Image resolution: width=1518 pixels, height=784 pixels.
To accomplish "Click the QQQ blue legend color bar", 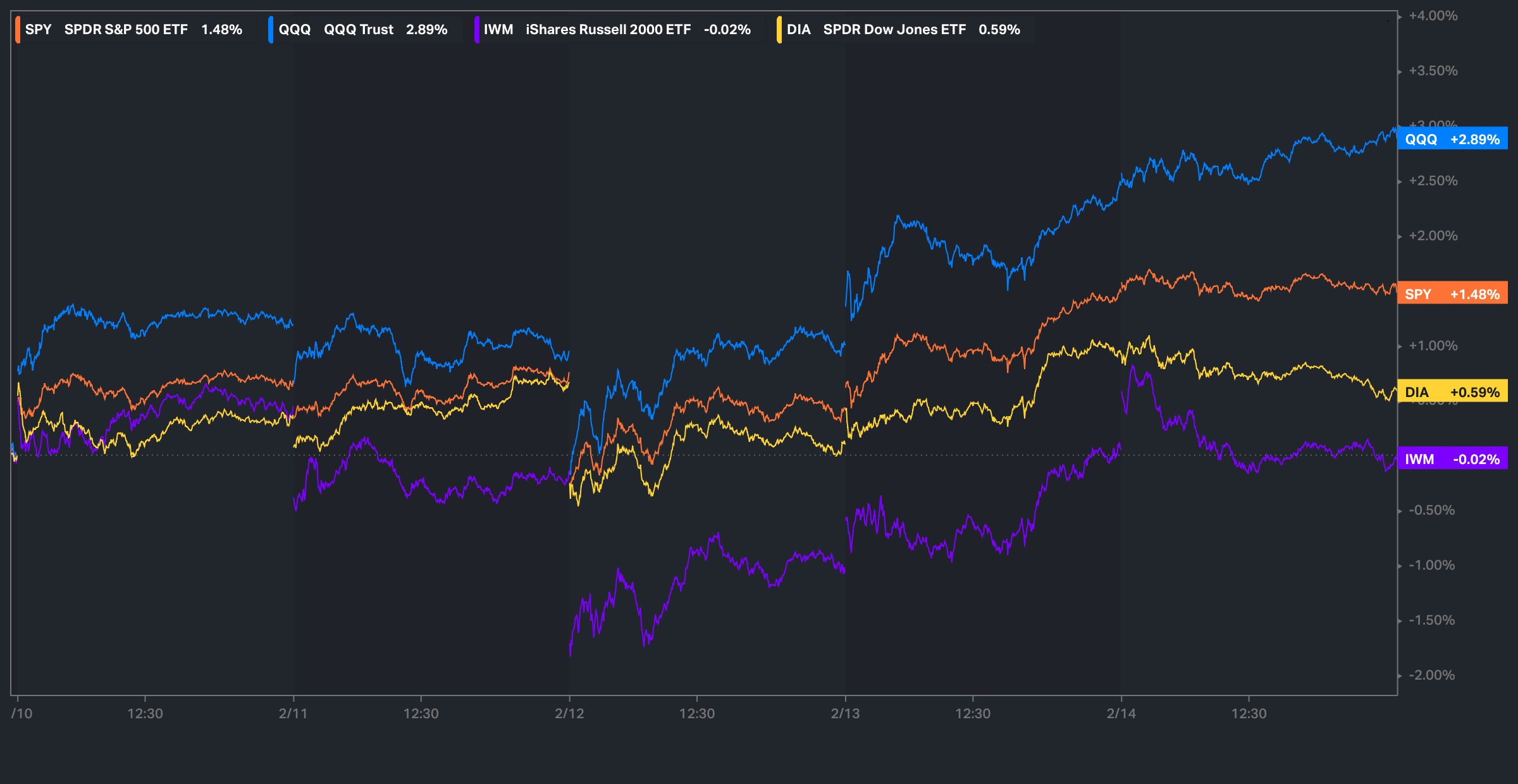I will (271, 30).
